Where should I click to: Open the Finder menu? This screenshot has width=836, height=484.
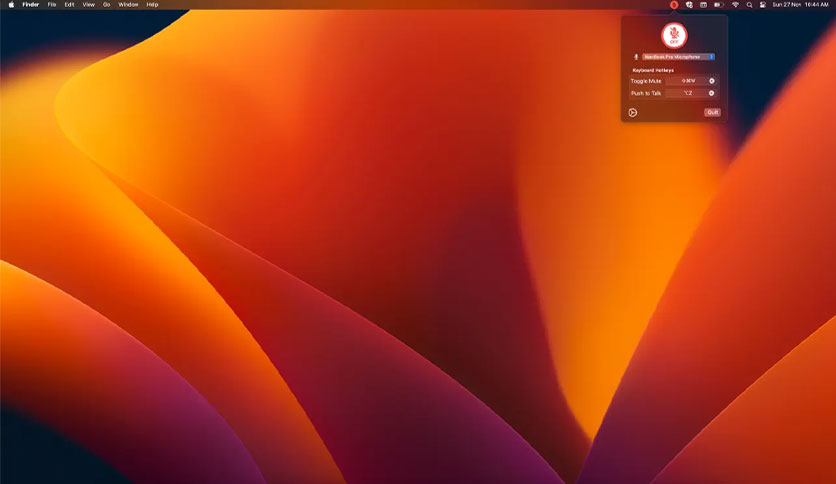30,5
